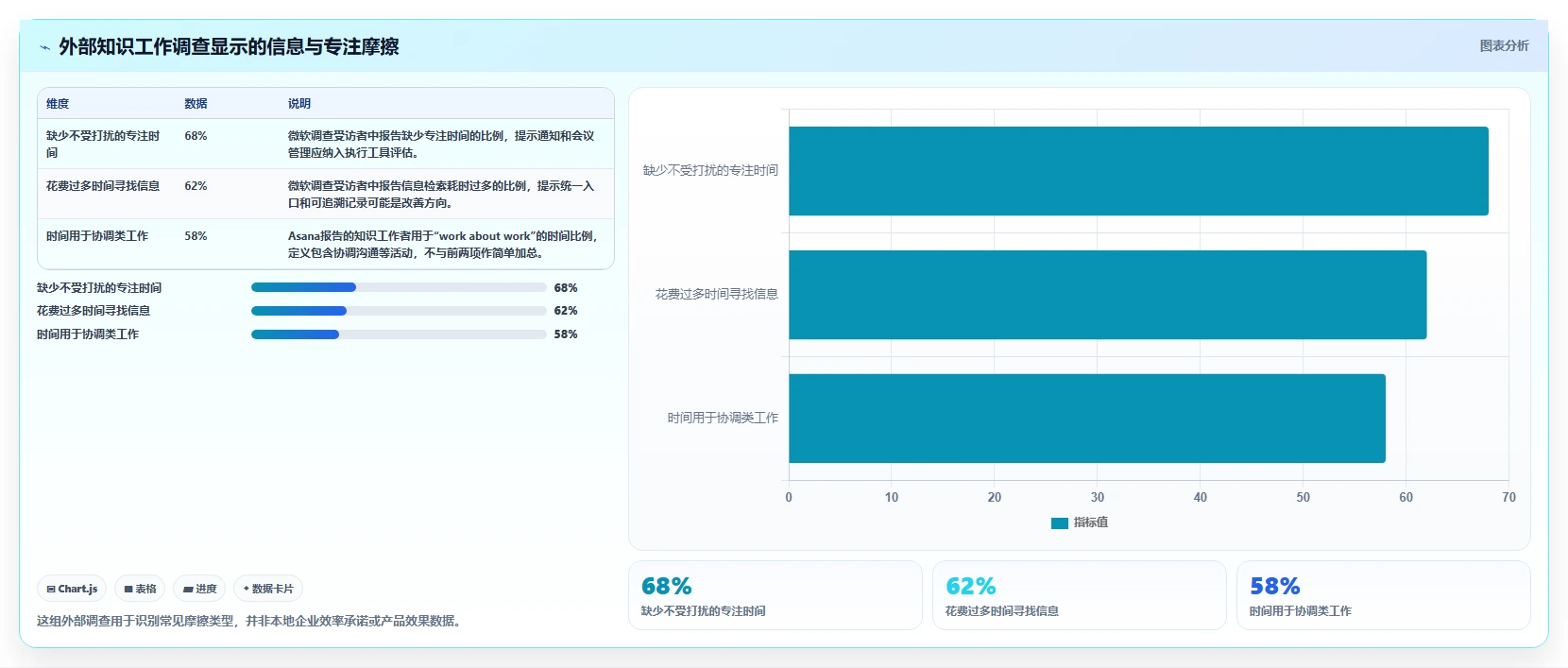Screen dimensions: 1568x668
Task: Click the panel title 外部知识工作调查显示的信息与专注摩擦
Action: click(229, 47)
